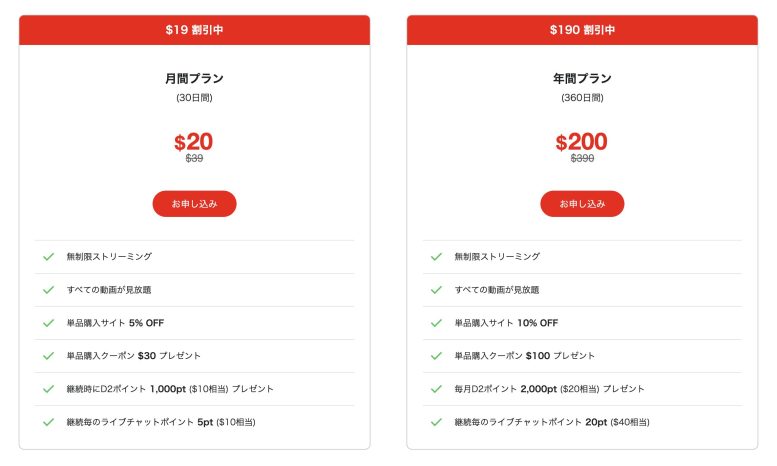The height and width of the screenshot is (466, 777).
Task: Click checkmark next to annual 10% OFF
Action: coord(436,323)
